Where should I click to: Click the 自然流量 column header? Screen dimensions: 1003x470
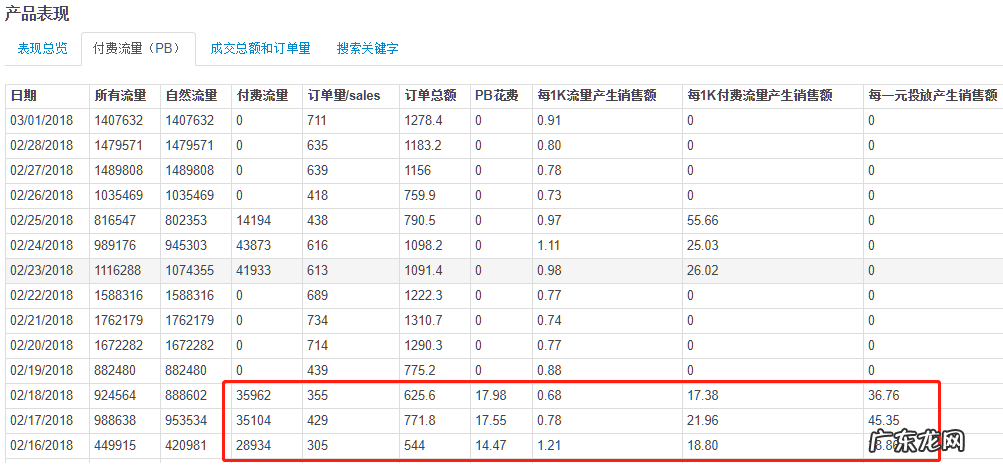click(190, 96)
